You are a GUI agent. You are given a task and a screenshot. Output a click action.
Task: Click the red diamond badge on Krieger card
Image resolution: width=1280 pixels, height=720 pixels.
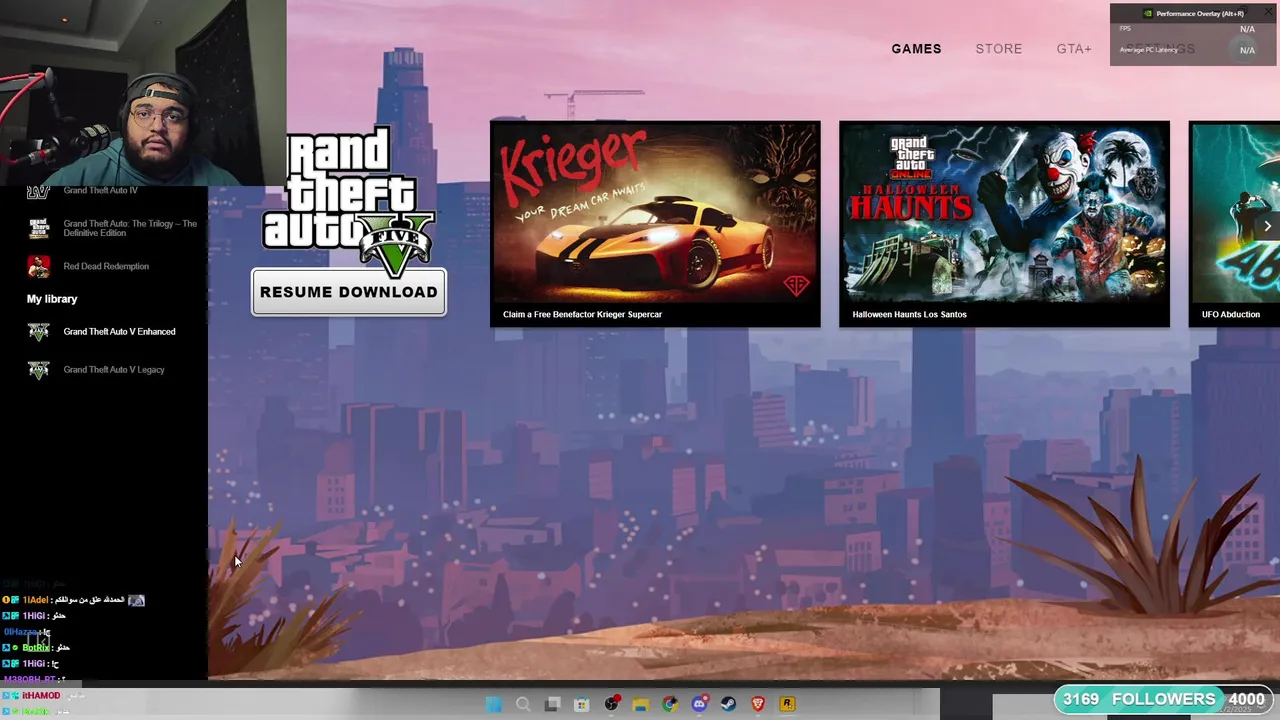click(x=796, y=286)
